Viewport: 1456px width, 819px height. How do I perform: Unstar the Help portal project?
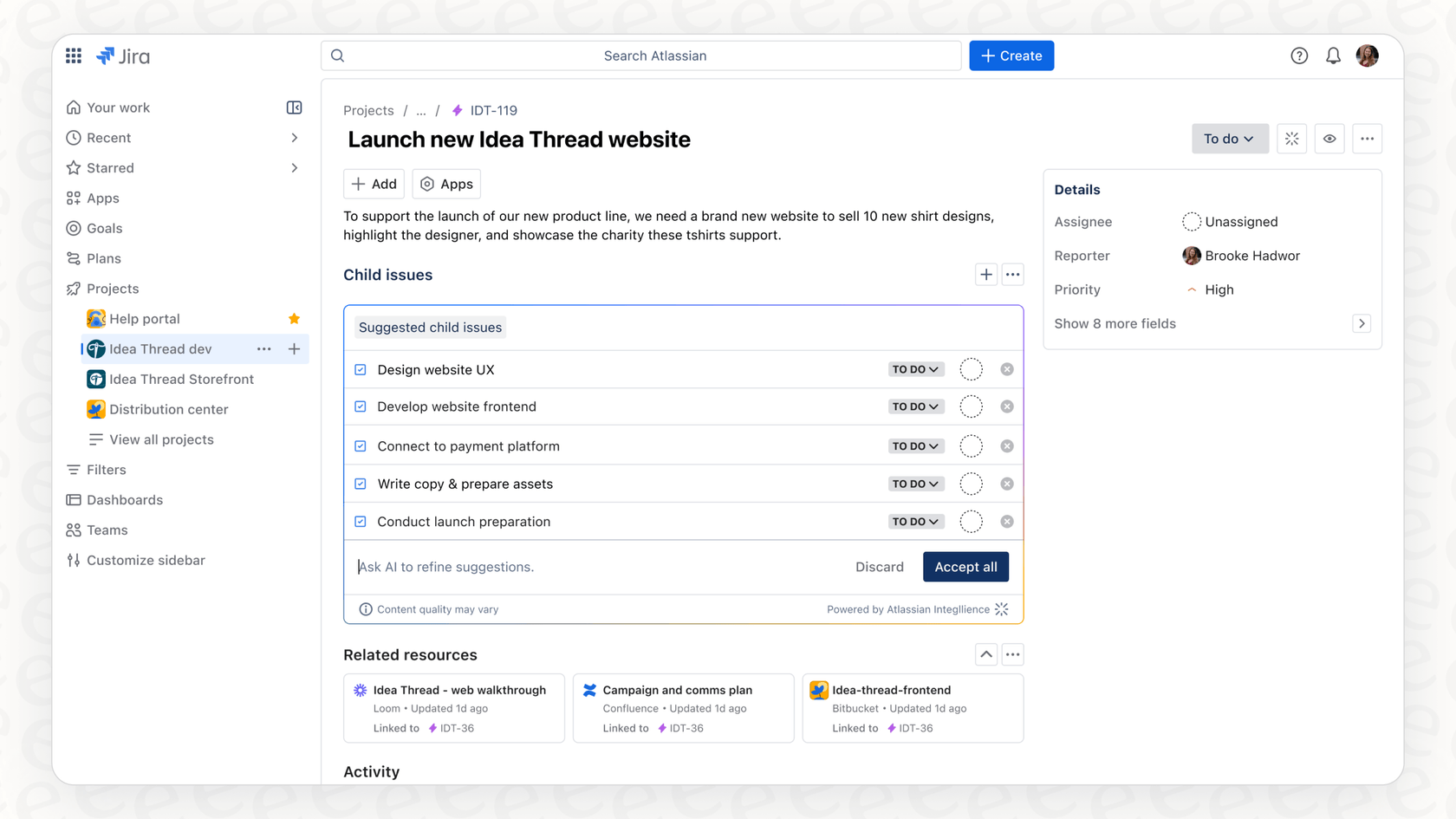[x=294, y=319]
